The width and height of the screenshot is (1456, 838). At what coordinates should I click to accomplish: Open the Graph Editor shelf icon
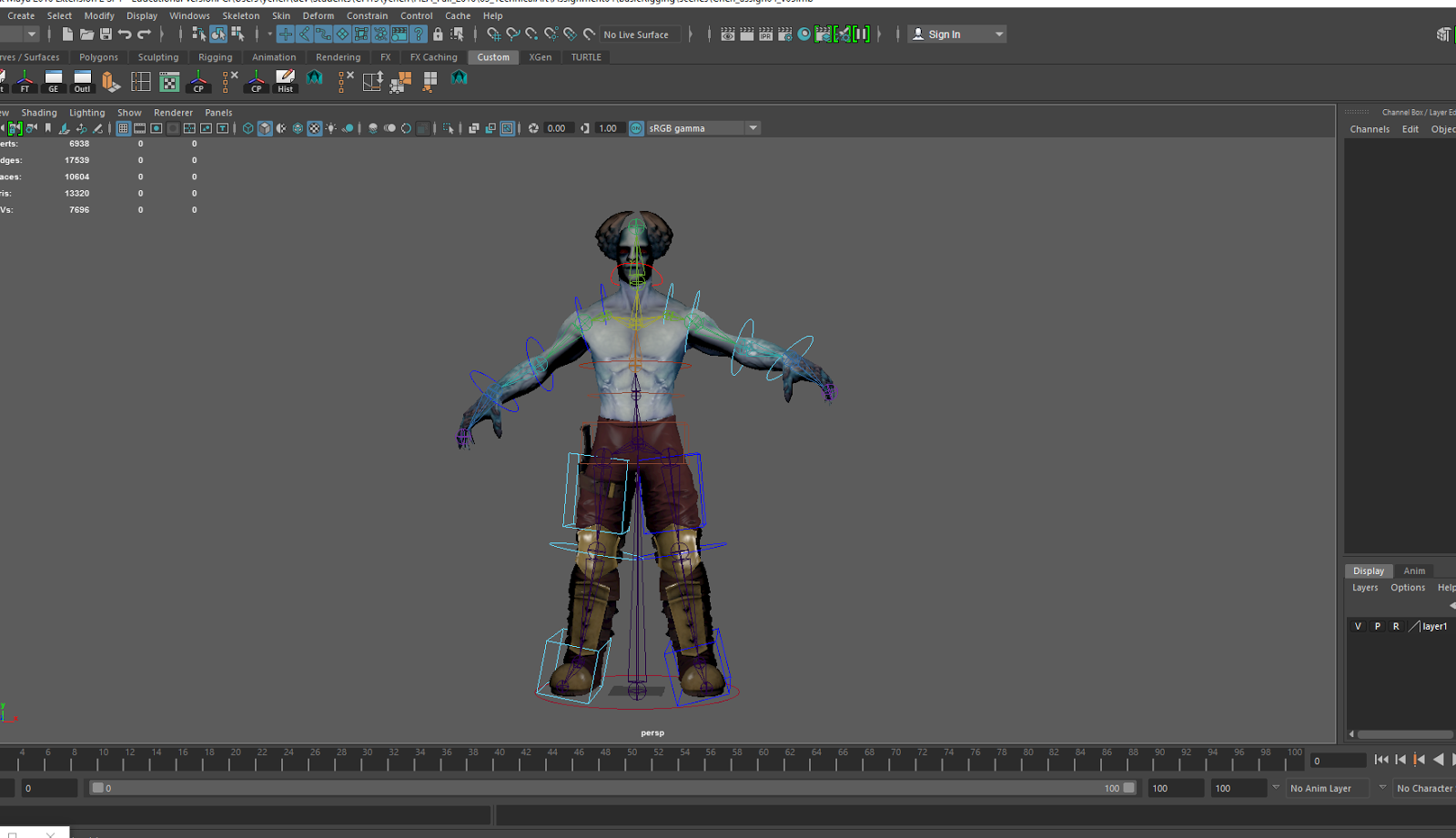pos(53,81)
